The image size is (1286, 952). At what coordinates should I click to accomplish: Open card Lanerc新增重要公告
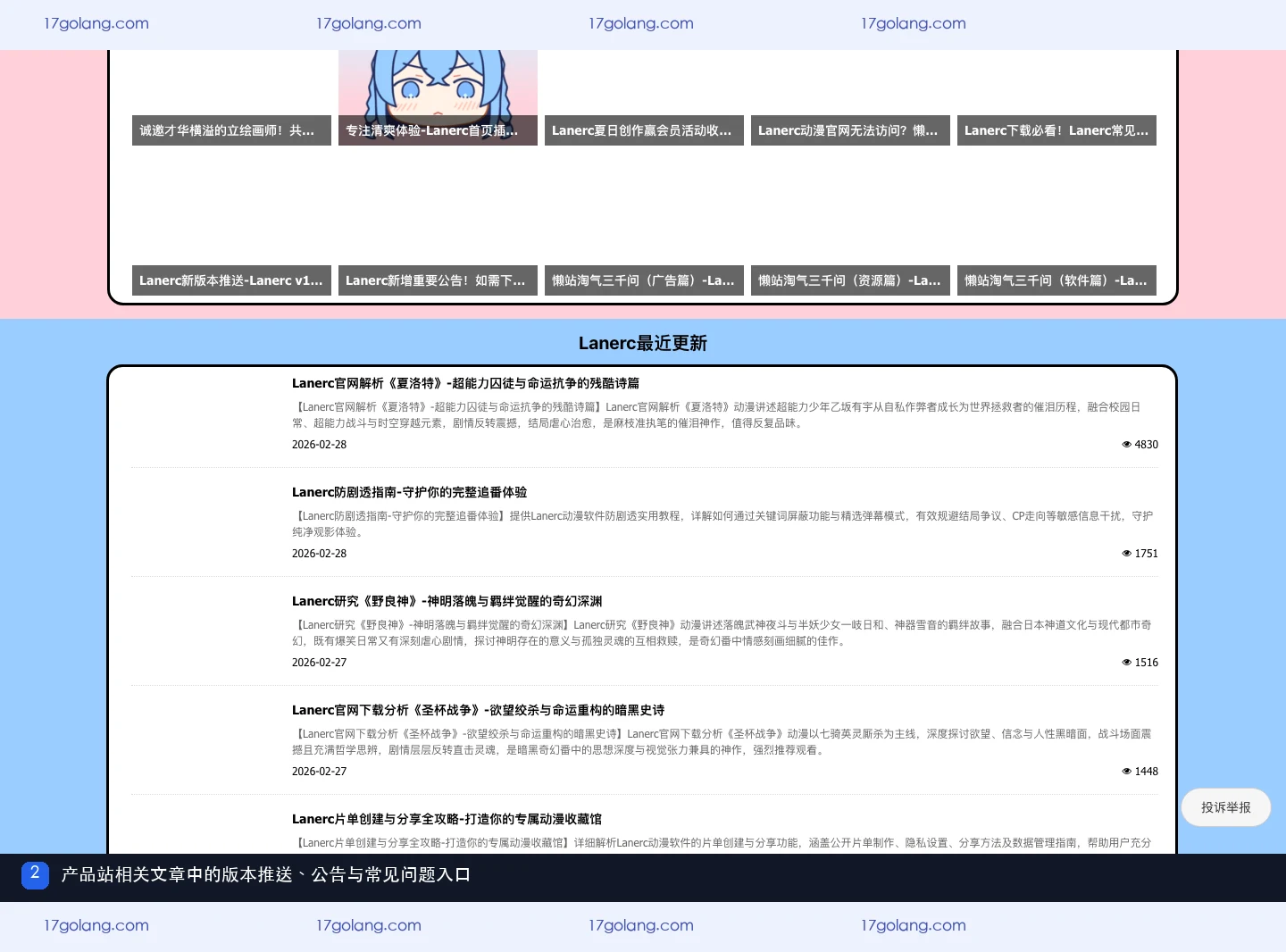[x=438, y=280]
